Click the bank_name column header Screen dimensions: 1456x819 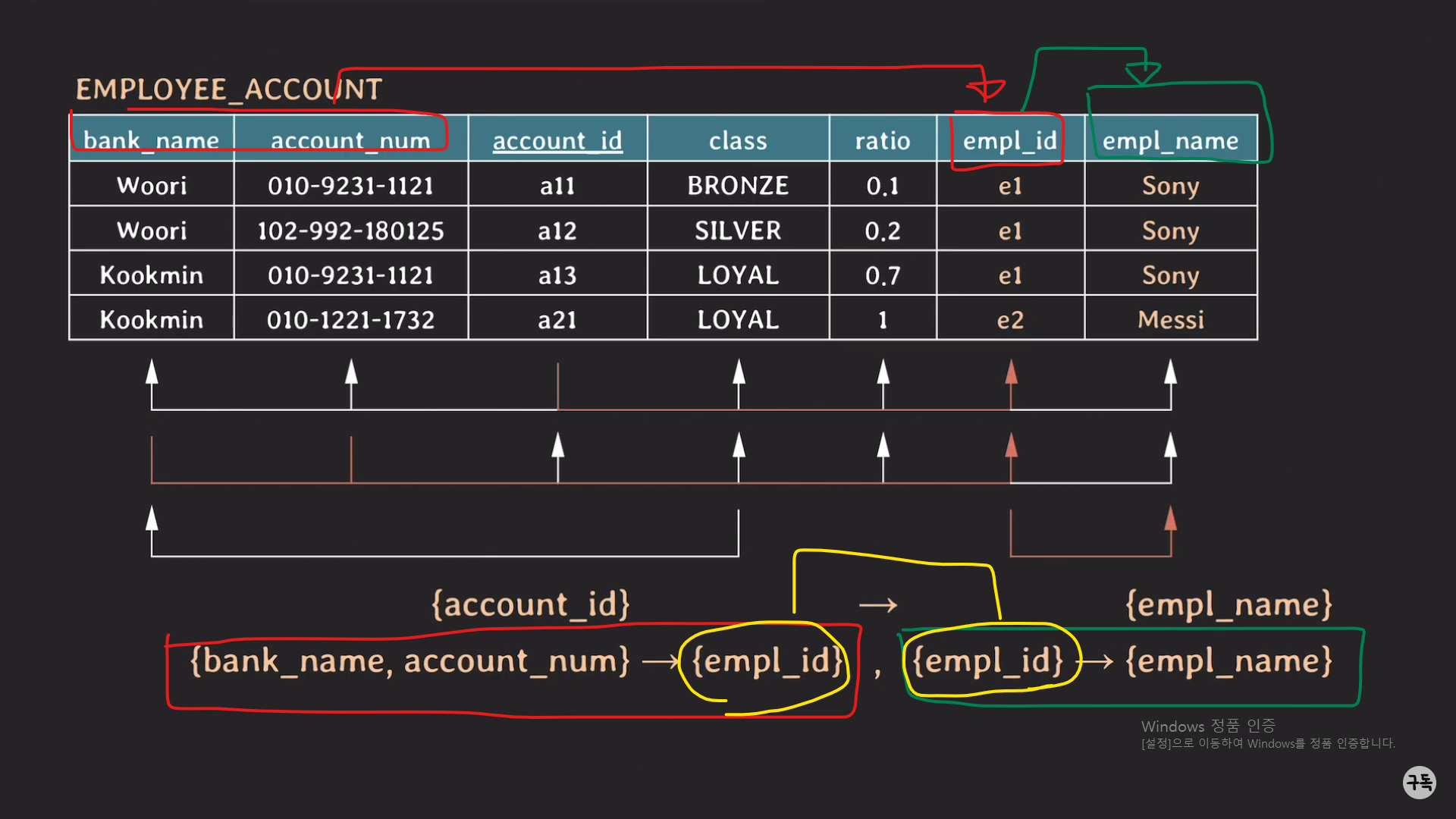point(151,140)
